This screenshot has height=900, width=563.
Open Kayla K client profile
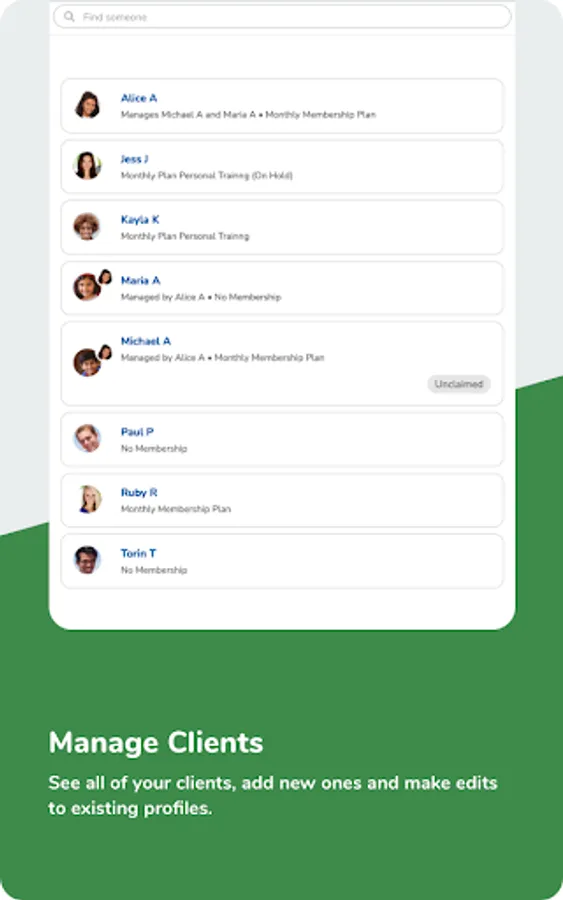[282, 227]
